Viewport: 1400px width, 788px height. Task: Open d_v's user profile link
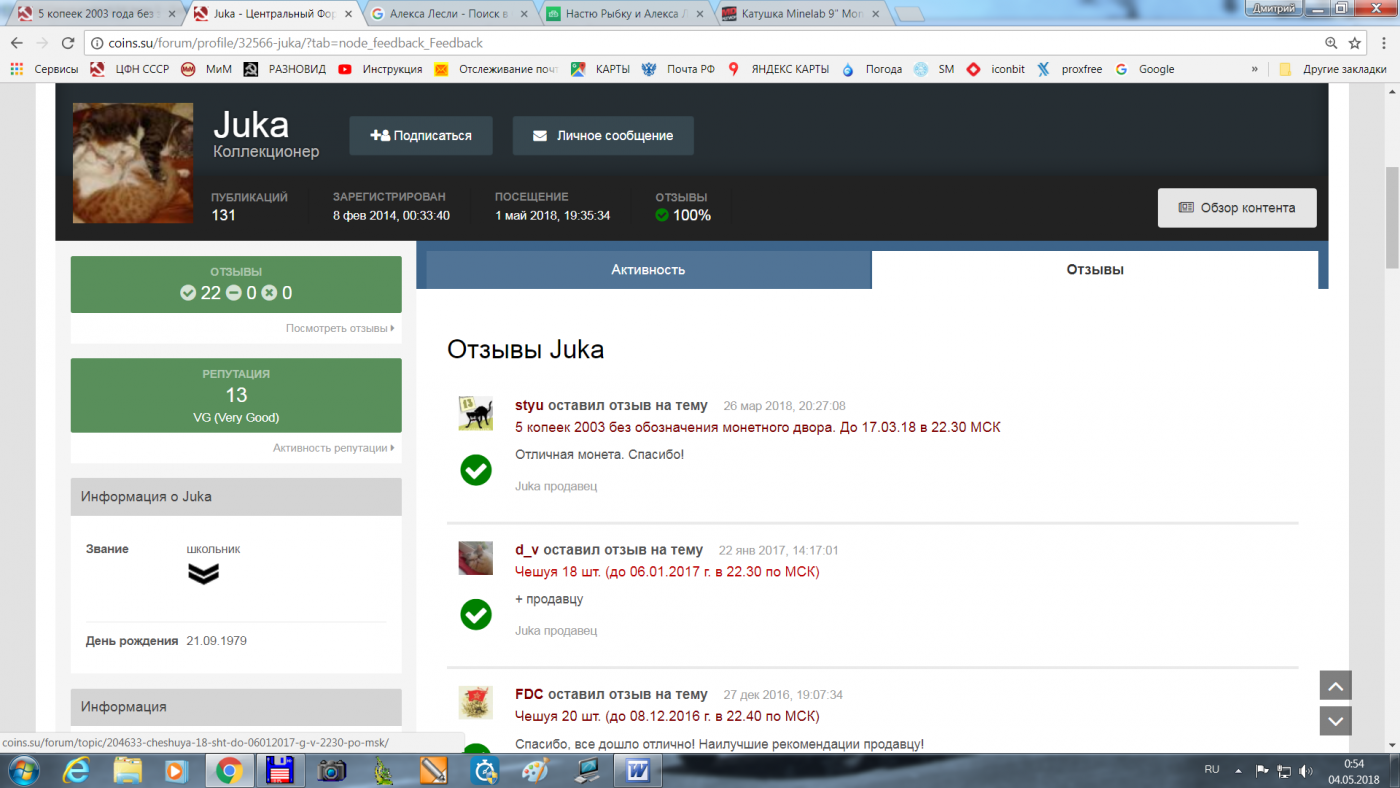coord(527,550)
